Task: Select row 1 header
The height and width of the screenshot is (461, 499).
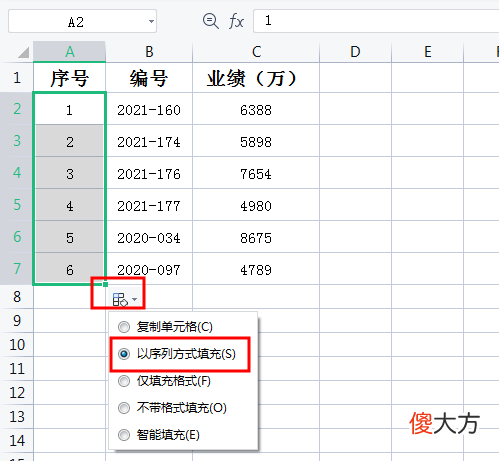Action: [17, 78]
